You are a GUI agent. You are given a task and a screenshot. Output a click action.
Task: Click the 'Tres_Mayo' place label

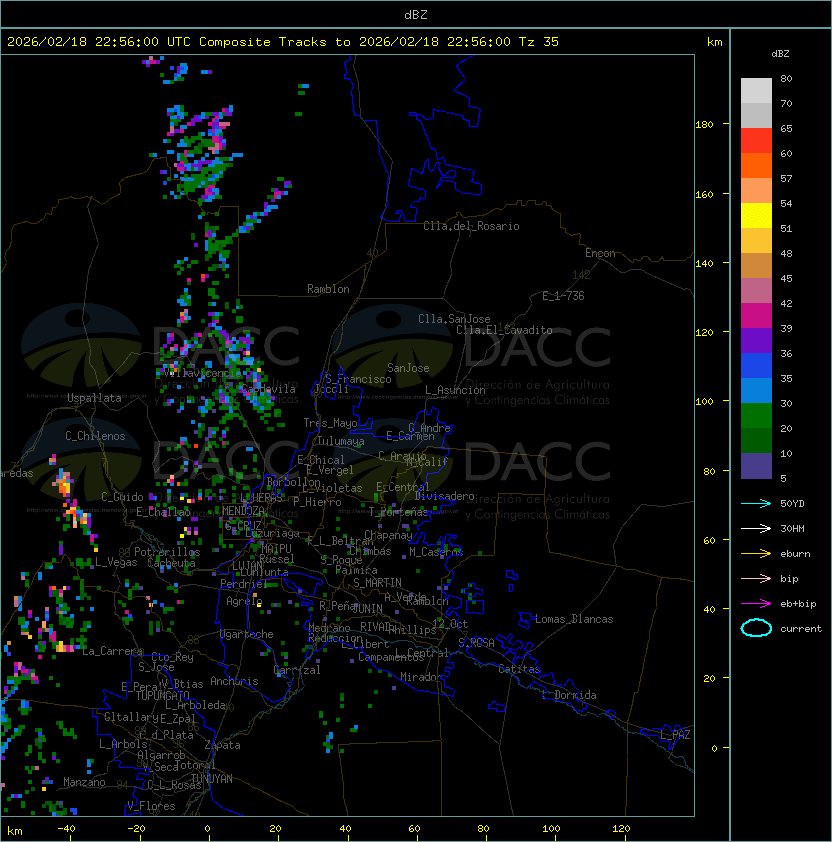click(x=330, y=423)
